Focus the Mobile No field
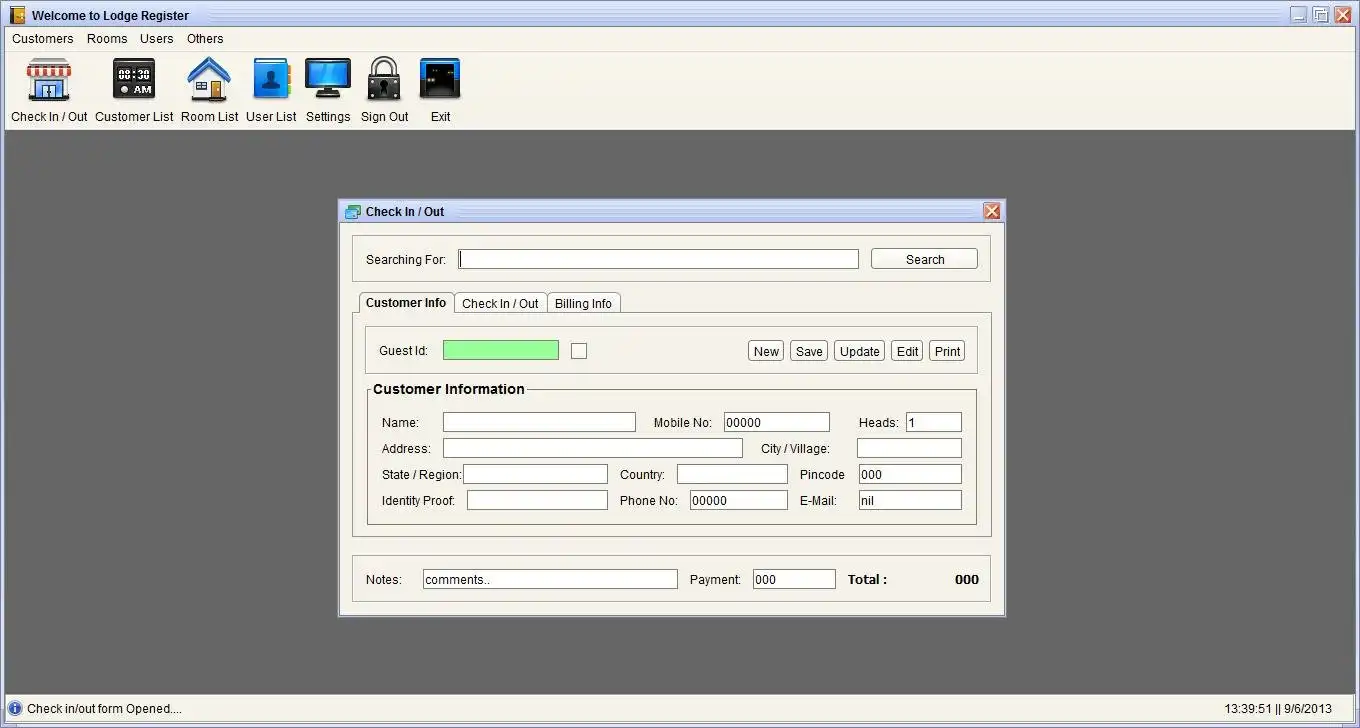Image resolution: width=1360 pixels, height=728 pixels. pyautogui.click(x=777, y=422)
